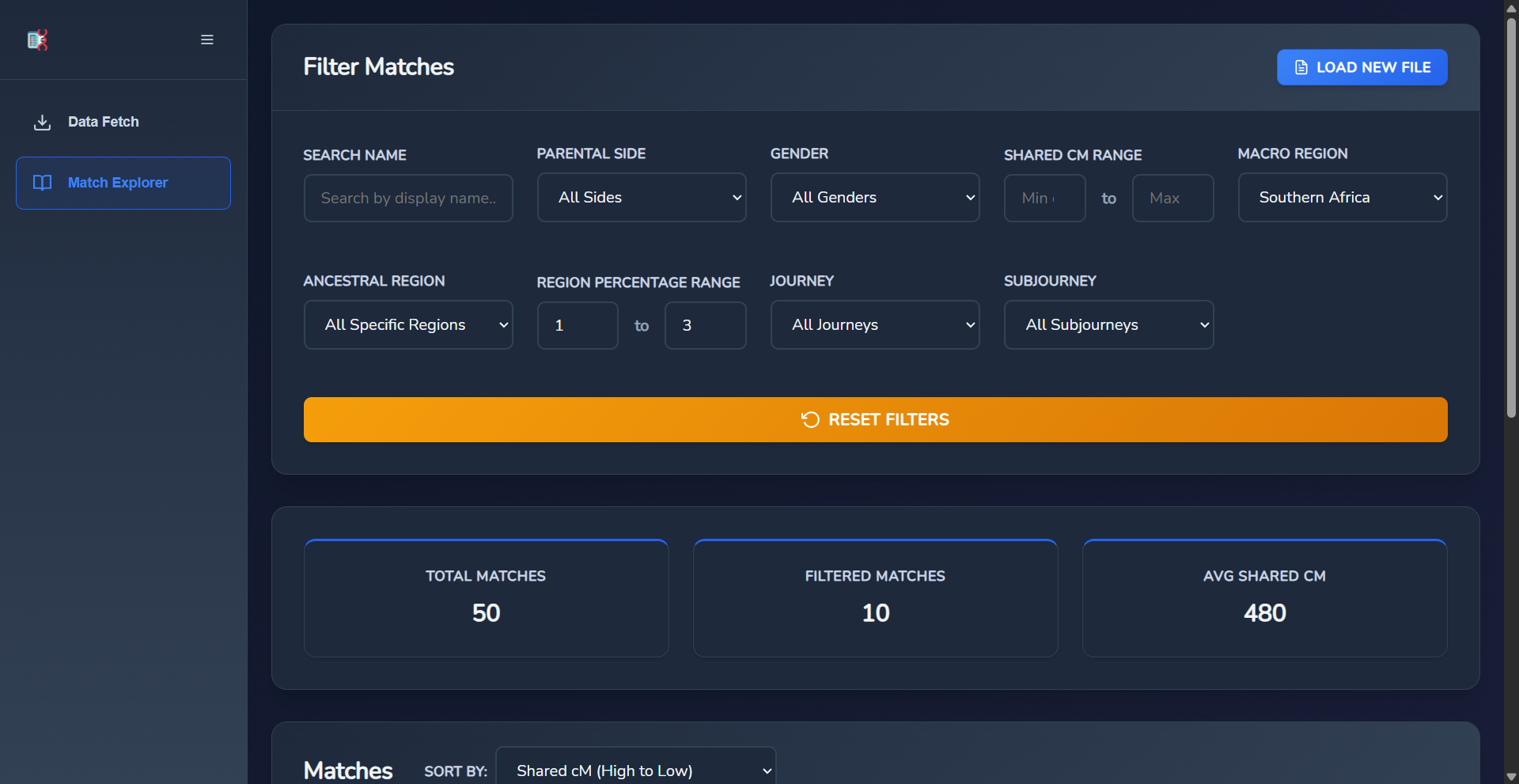Click the Reset Filters button

click(875, 419)
